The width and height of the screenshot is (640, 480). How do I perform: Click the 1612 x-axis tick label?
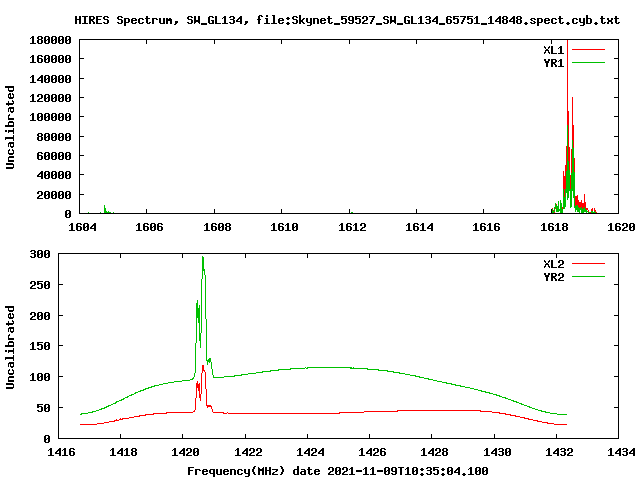tap(352, 227)
